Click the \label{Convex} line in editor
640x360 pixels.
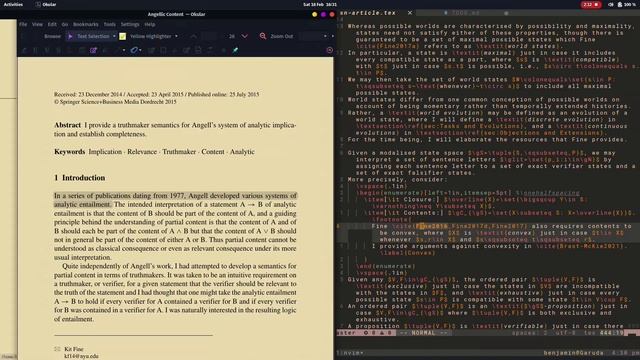tap(407, 253)
